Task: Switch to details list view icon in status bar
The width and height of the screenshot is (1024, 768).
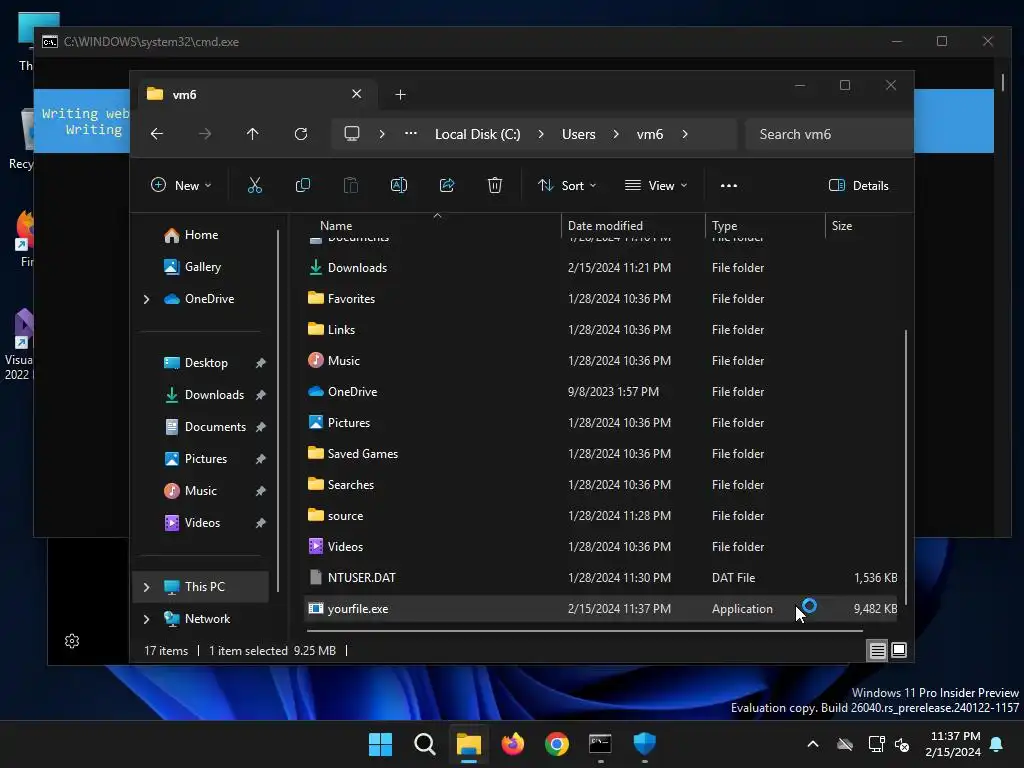Action: point(878,650)
